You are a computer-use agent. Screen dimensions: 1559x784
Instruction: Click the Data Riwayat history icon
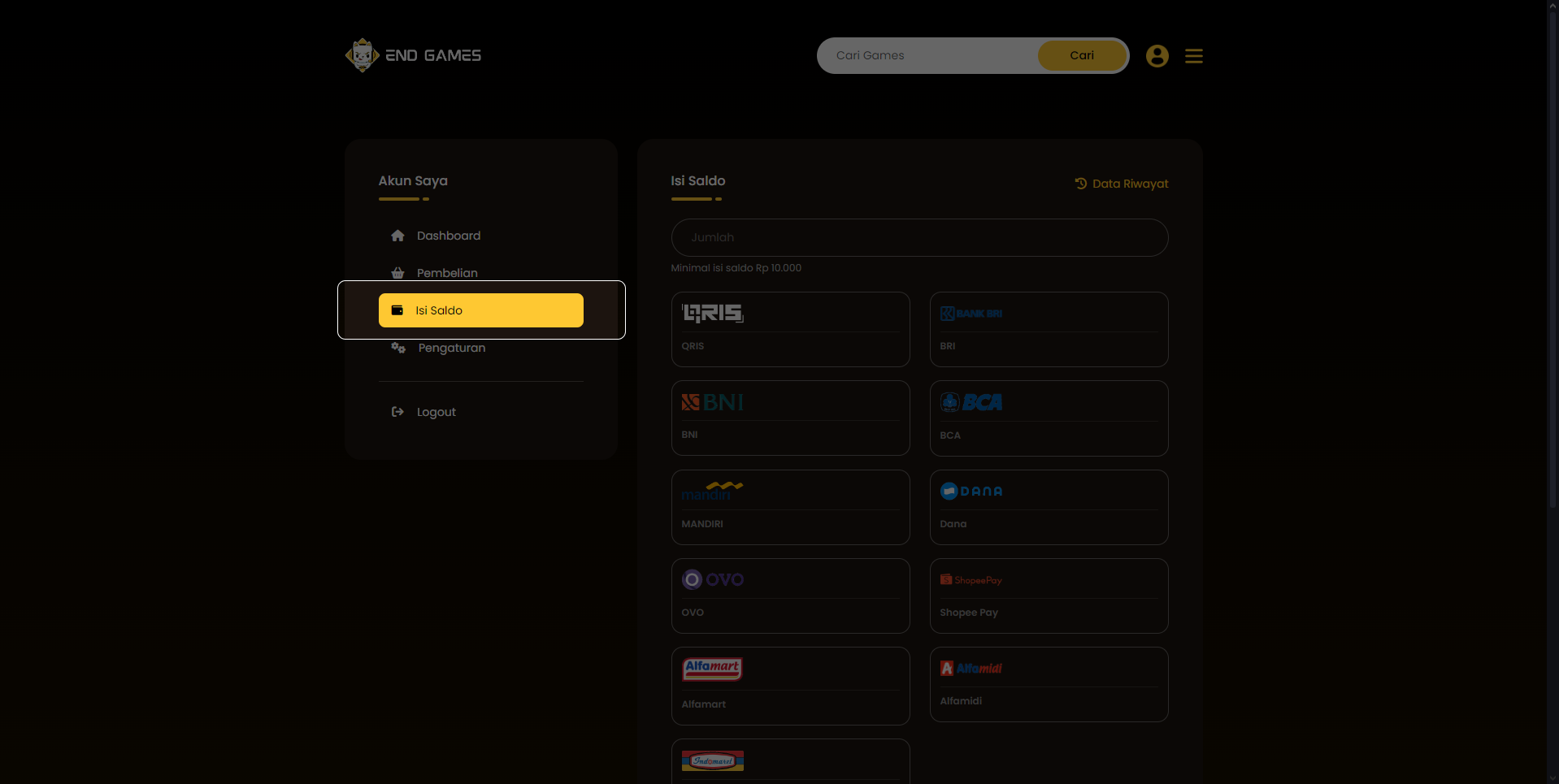(x=1081, y=184)
